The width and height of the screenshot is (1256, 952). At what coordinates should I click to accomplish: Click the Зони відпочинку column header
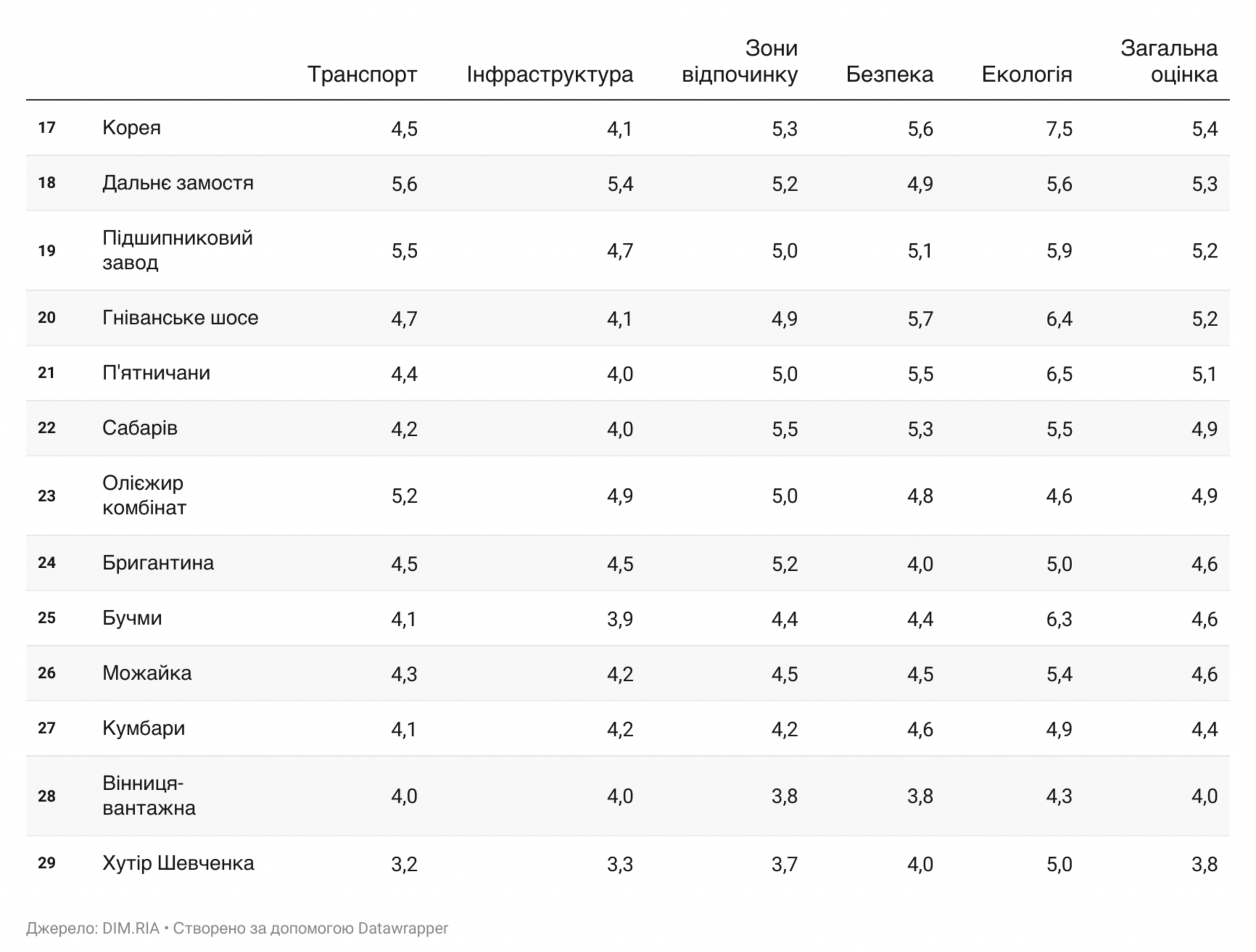tap(740, 61)
